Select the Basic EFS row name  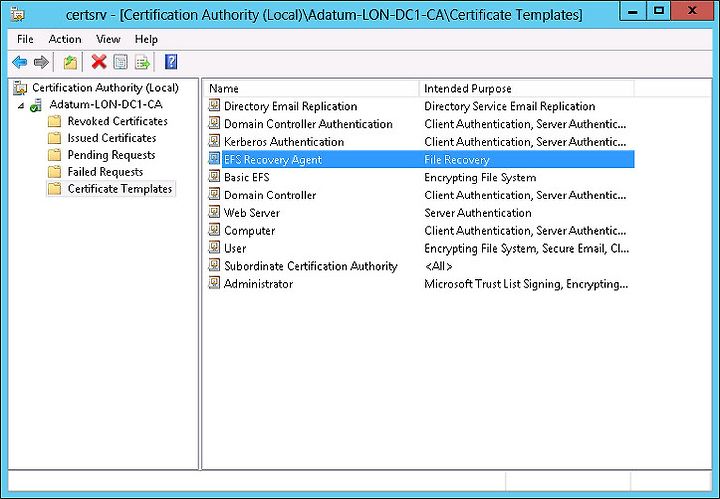click(247, 178)
